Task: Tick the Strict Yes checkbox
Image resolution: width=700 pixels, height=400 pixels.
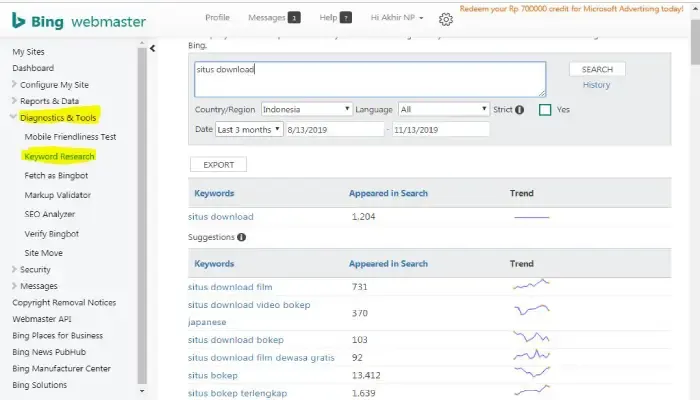Action: (x=545, y=110)
